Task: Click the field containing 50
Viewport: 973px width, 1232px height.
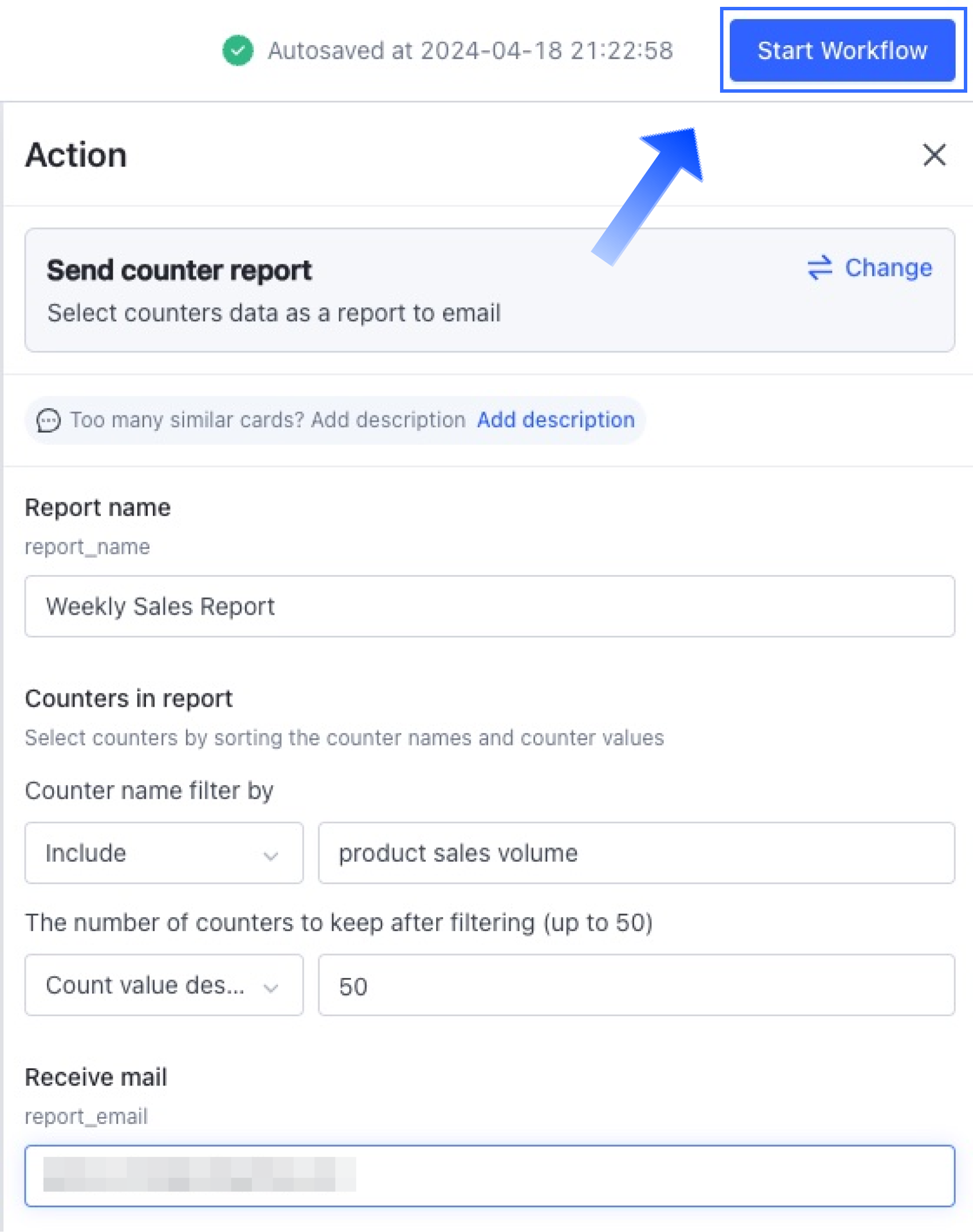Action: (636, 985)
